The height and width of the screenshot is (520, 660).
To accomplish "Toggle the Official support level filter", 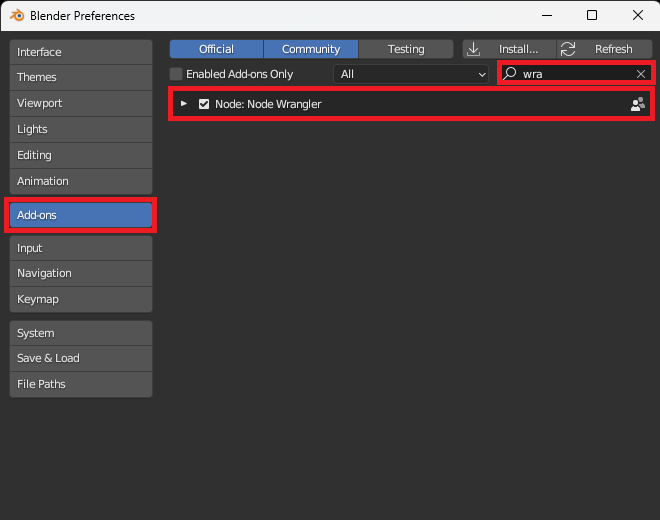I will pyautogui.click(x=216, y=49).
